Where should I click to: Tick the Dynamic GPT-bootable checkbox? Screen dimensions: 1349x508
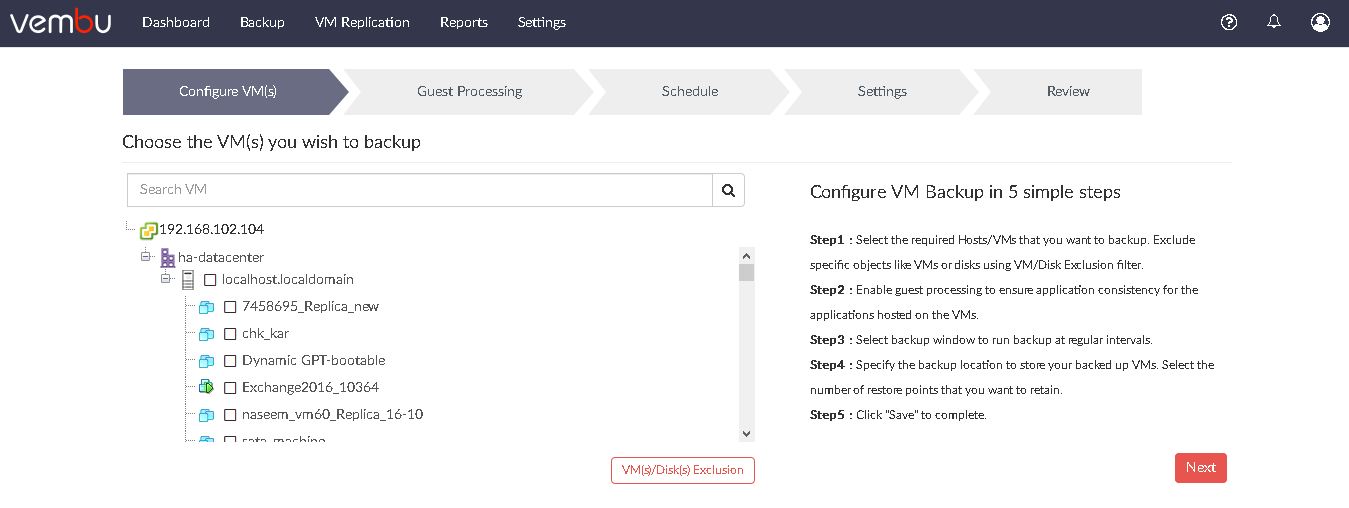point(230,361)
